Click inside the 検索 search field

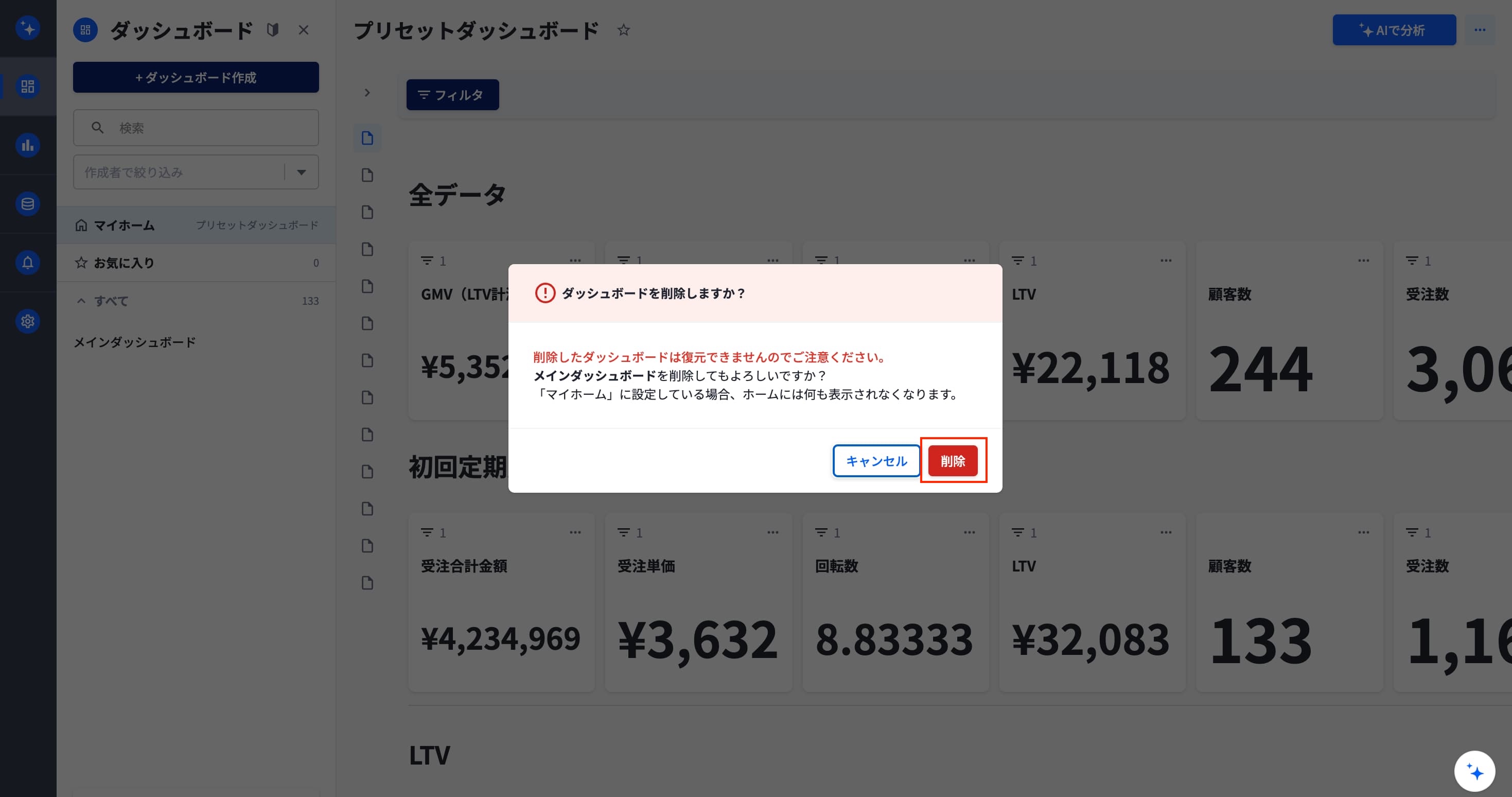[196, 128]
